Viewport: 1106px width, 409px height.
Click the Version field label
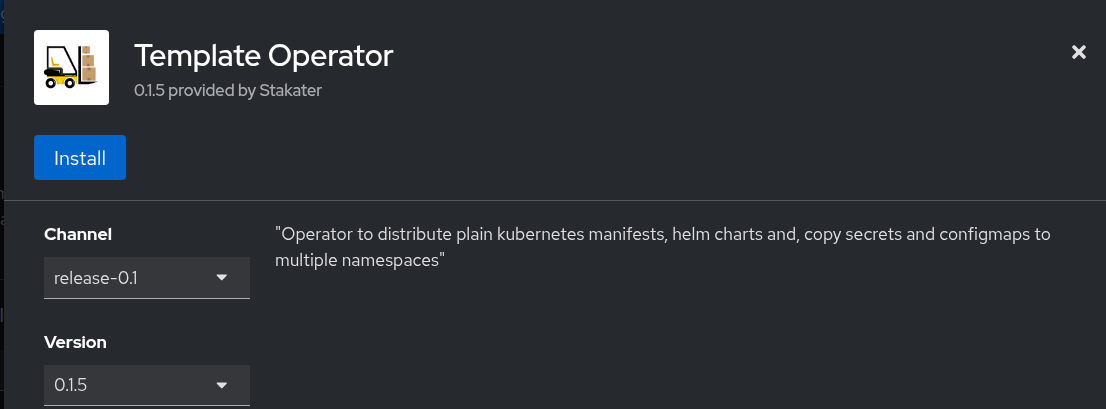point(75,342)
